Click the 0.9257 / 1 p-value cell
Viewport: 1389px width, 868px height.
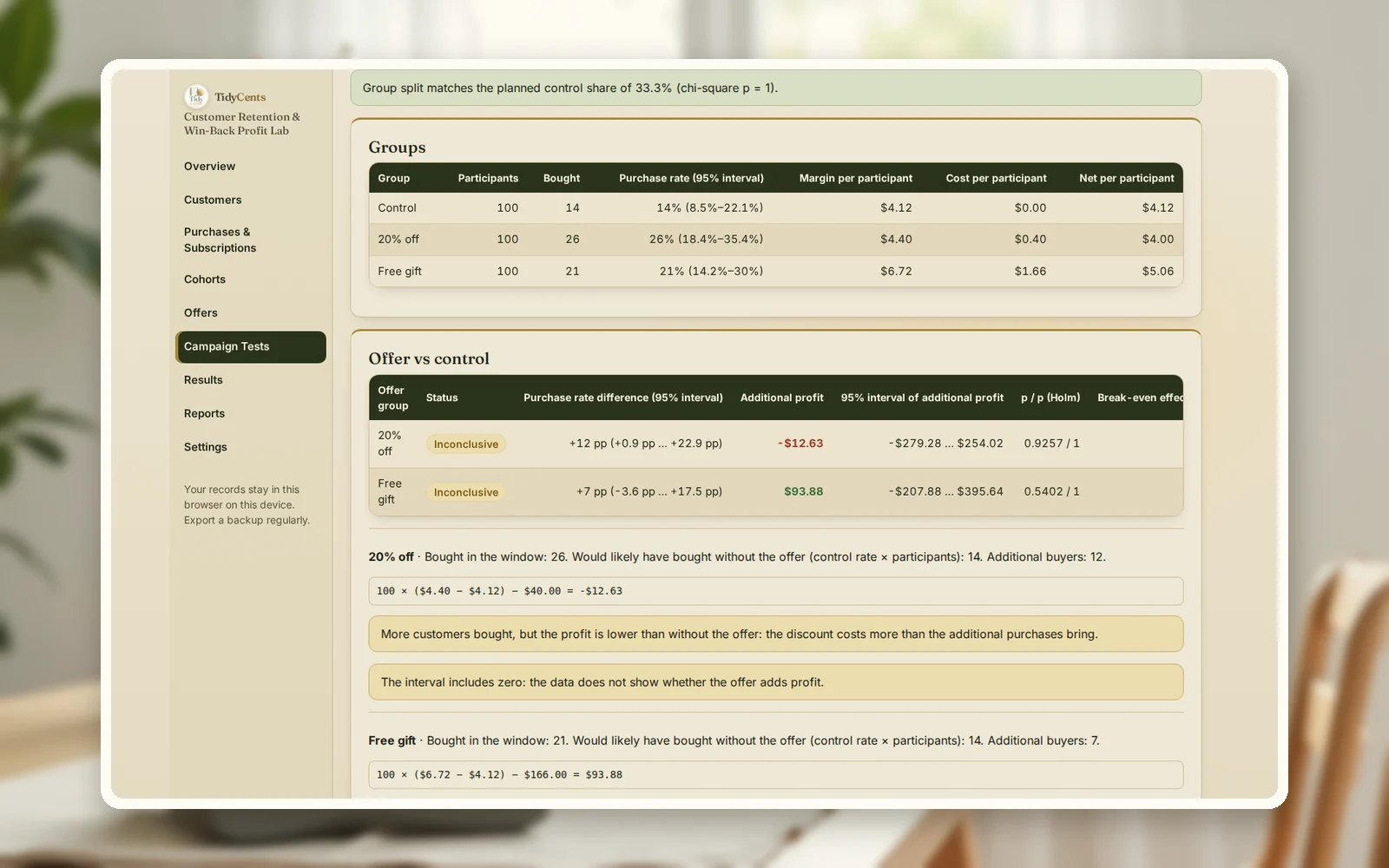[x=1051, y=444]
